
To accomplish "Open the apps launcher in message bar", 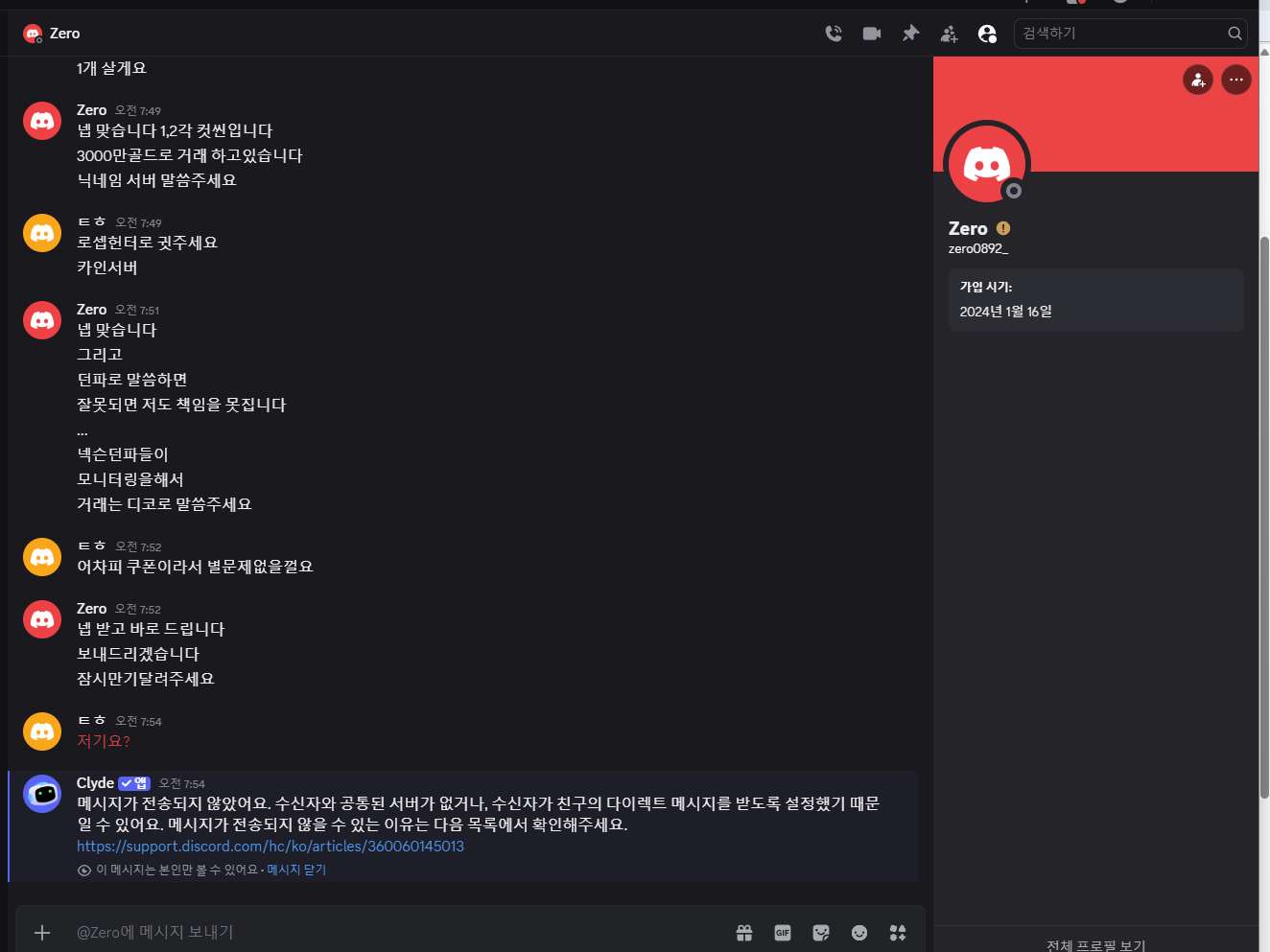I will (x=898, y=933).
